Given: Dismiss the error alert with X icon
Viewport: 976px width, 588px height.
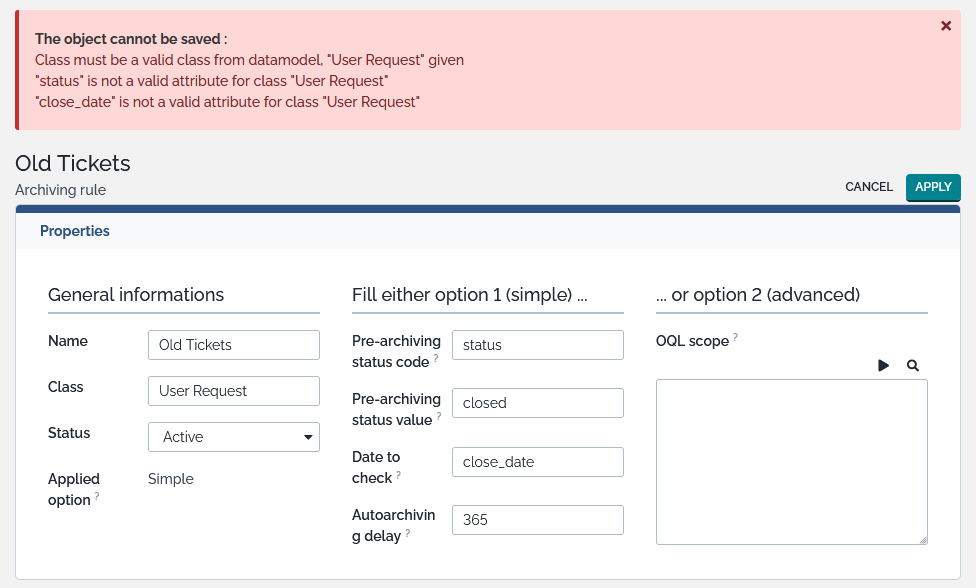Looking at the screenshot, I should click(x=946, y=26).
